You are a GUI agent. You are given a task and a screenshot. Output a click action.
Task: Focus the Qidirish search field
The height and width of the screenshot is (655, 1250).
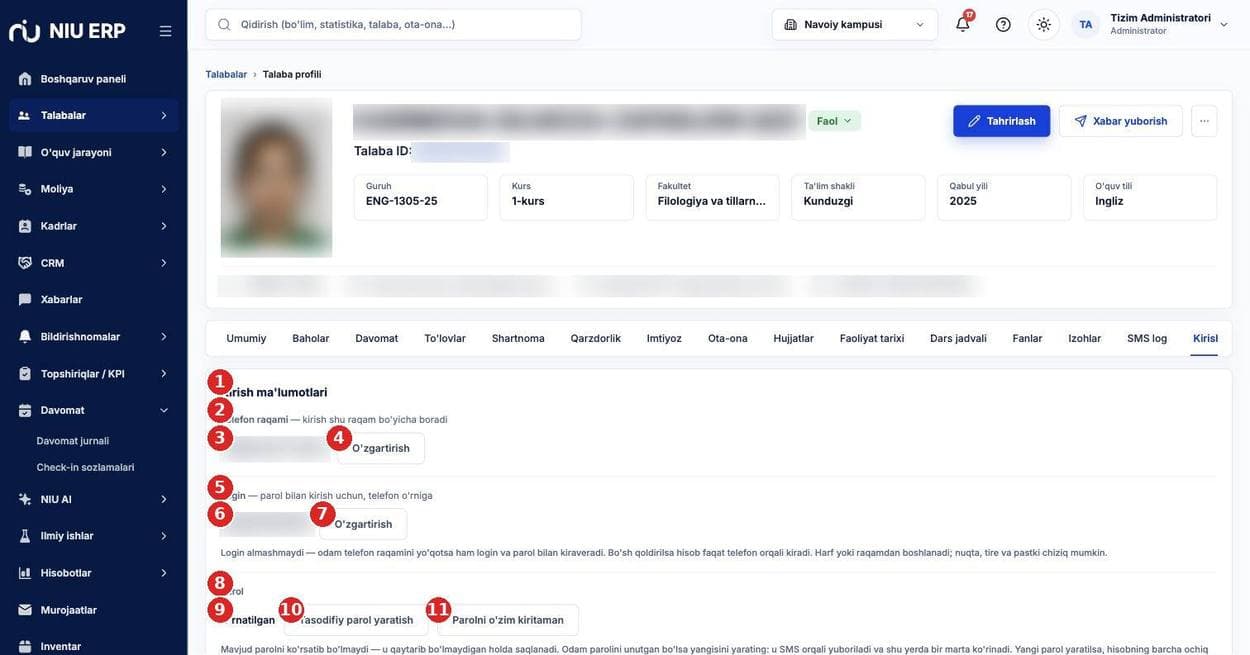tap(394, 24)
